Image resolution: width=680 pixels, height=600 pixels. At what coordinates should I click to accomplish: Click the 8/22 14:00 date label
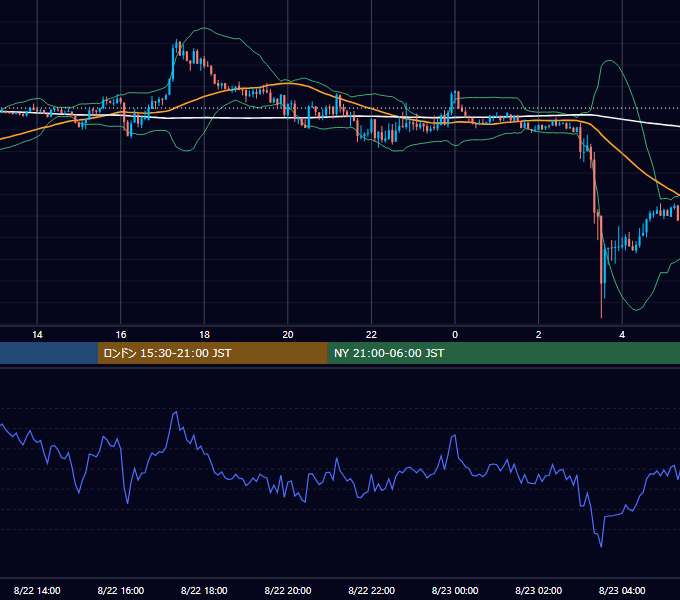tap(37, 590)
